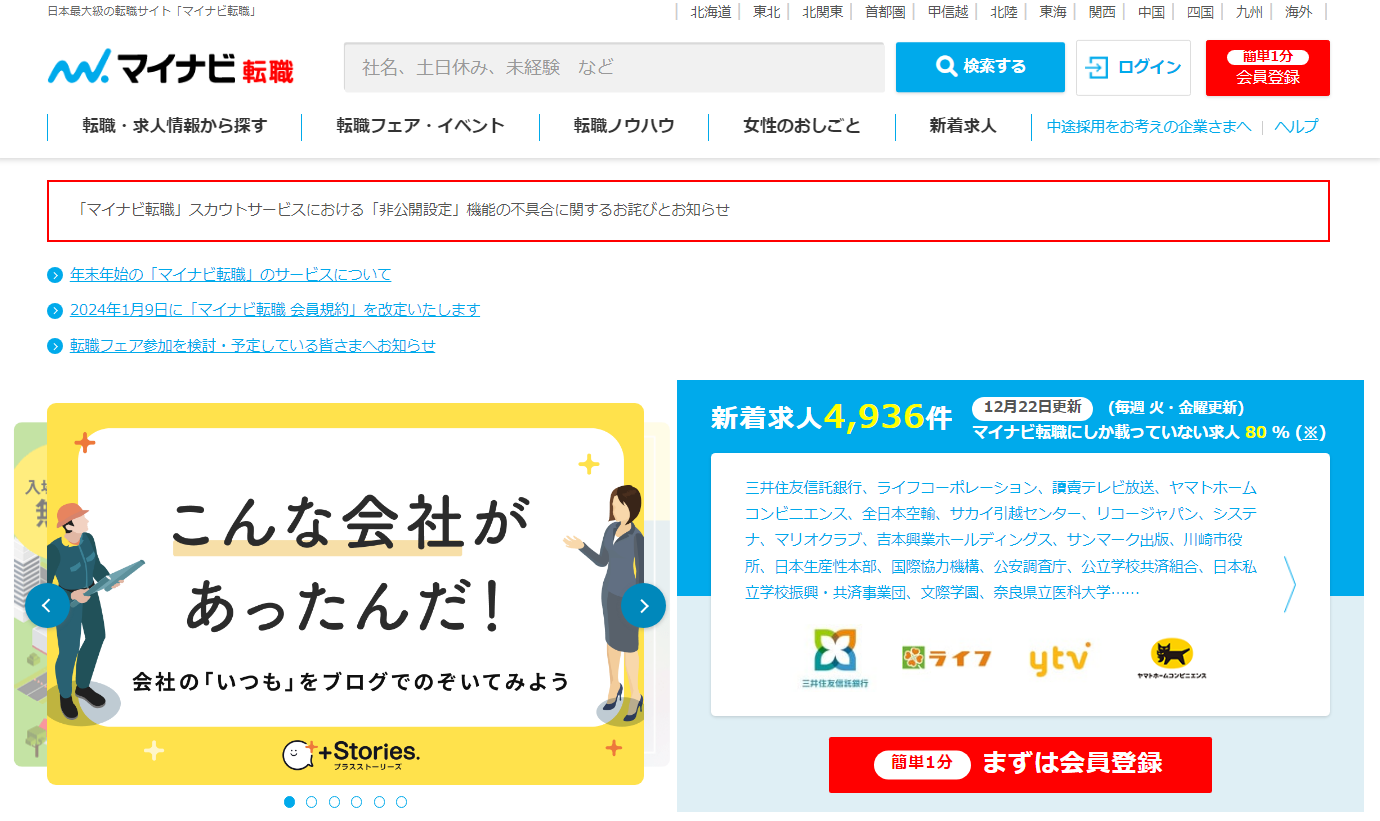The width and height of the screenshot is (1380, 821).
Task: Click the まずは会員登録 red button
Action: (1020, 765)
